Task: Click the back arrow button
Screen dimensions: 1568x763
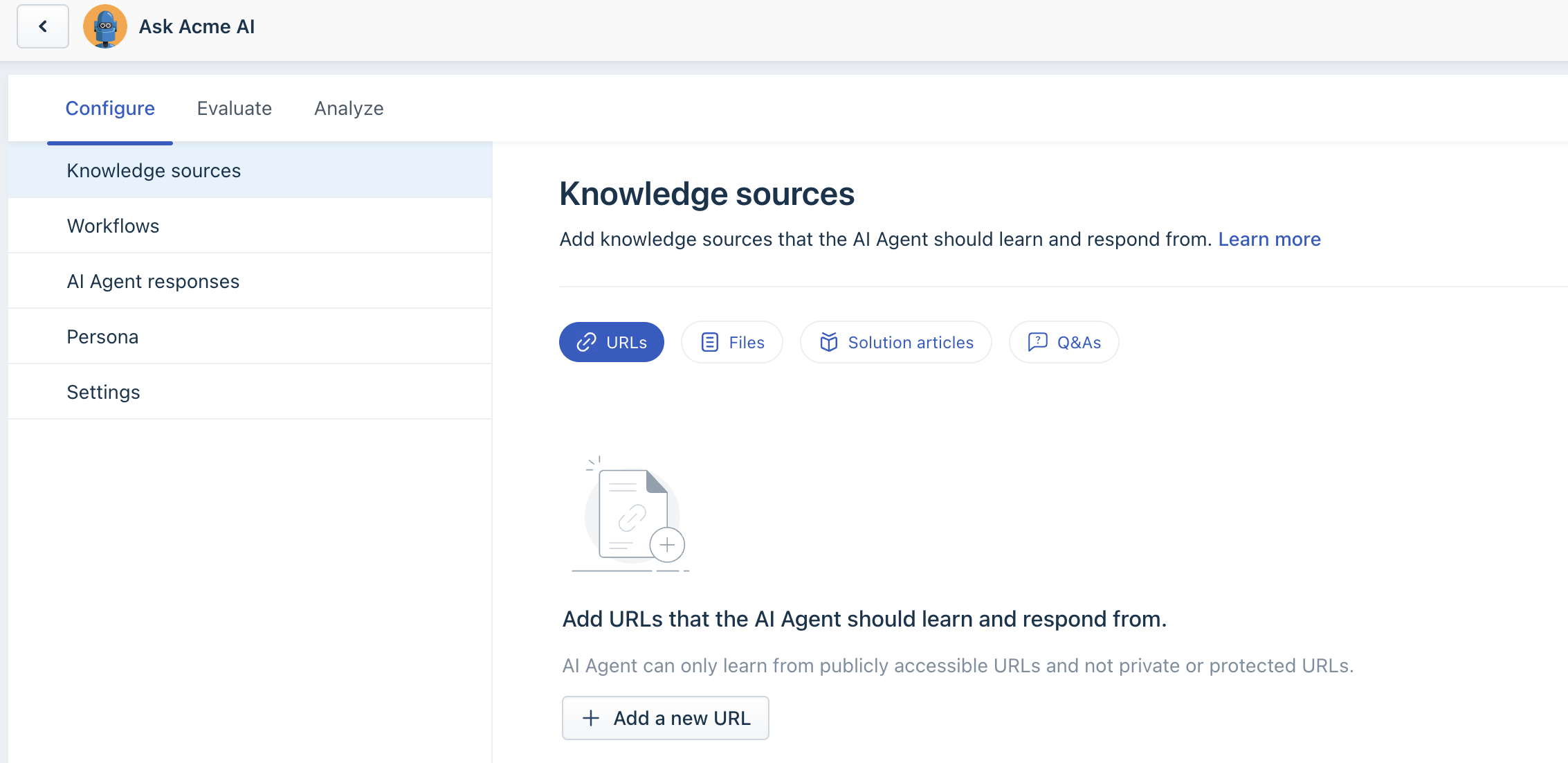Action: coord(43,26)
